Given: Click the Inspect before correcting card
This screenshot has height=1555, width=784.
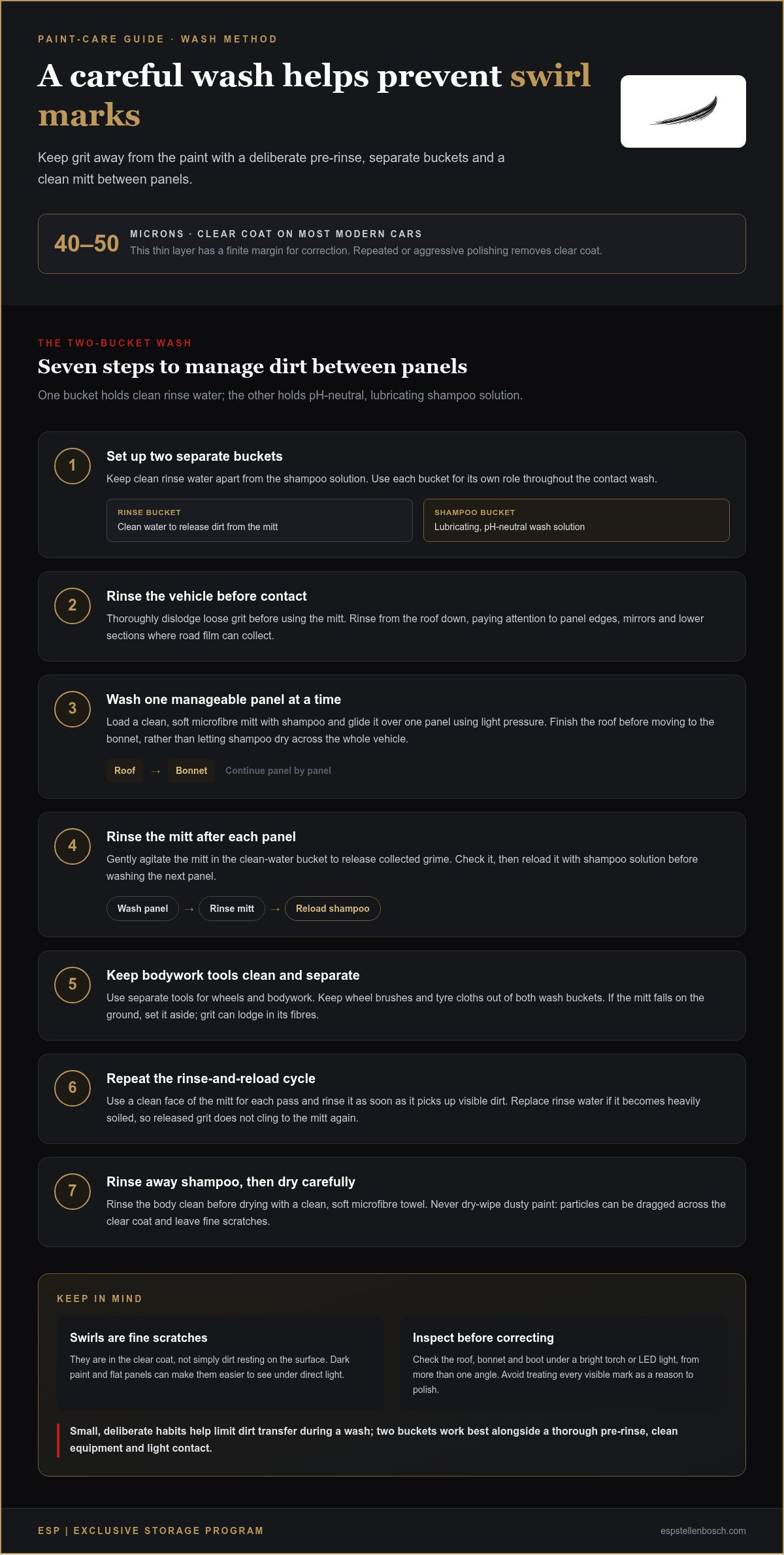Looking at the screenshot, I should [563, 1362].
